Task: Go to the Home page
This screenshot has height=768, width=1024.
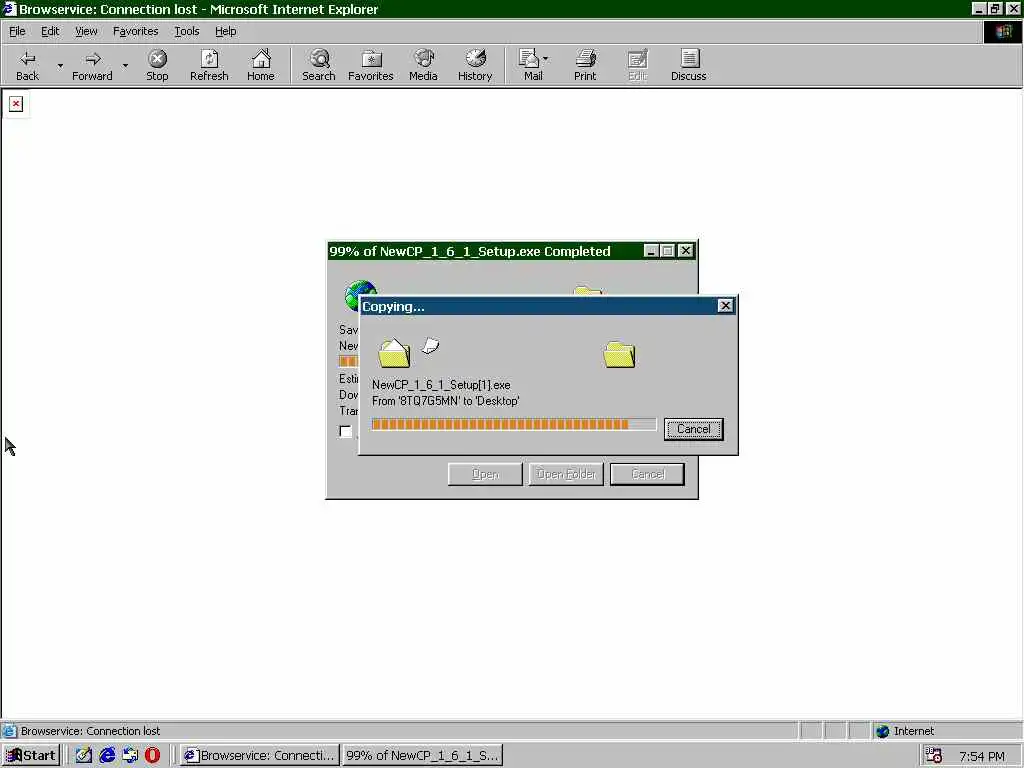Action: coord(261,65)
